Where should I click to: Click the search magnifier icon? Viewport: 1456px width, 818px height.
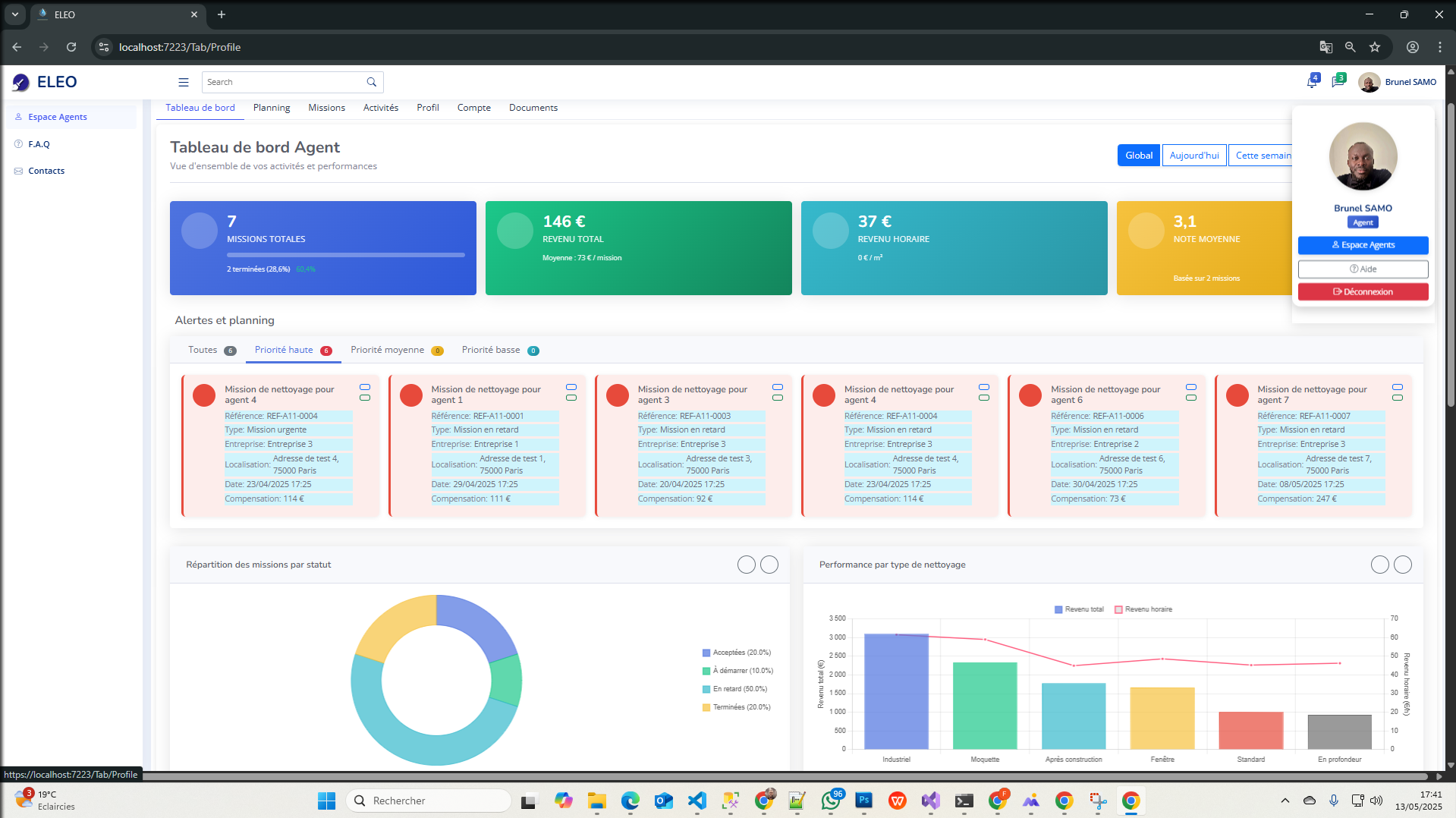coord(372,81)
